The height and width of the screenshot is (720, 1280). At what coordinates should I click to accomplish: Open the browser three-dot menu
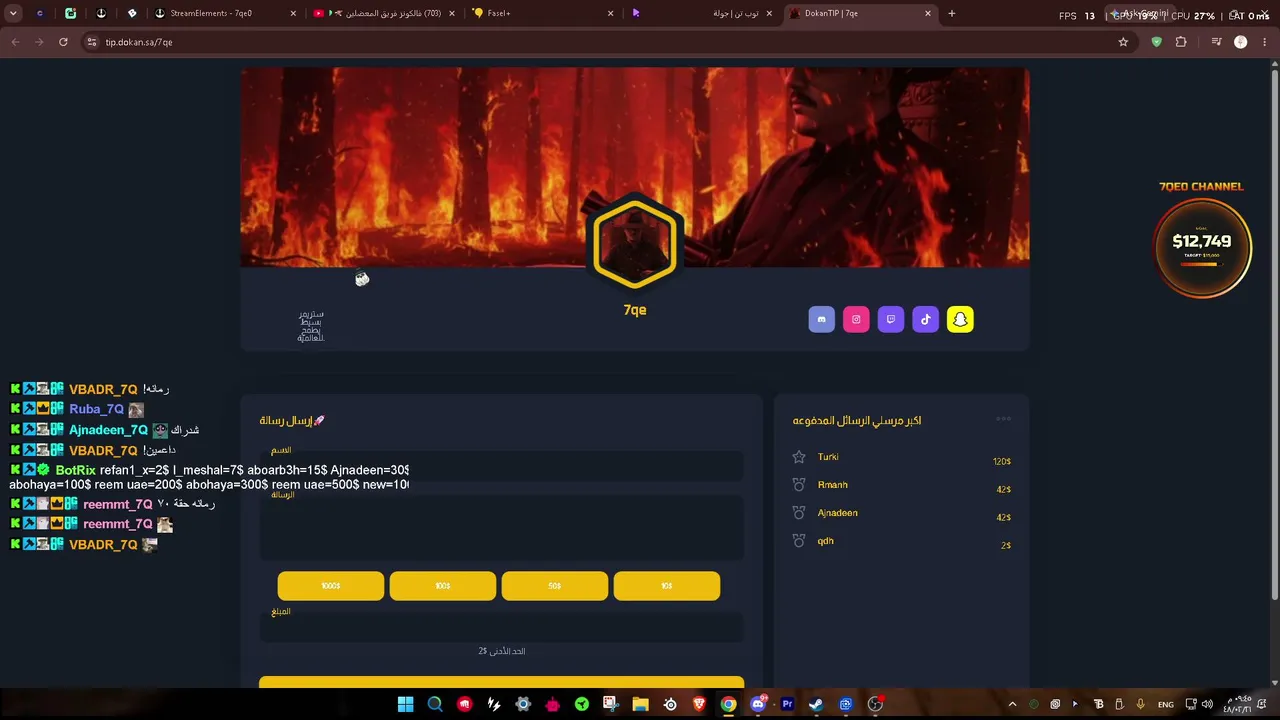click(1265, 42)
